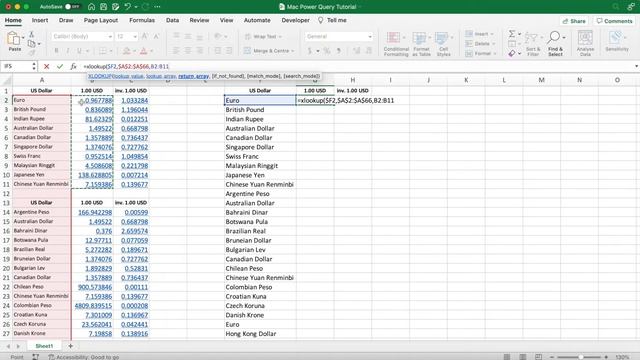Click the Format Painter brush icon
Image resolution: width=640 pixels, height=360 pixels.
[x=31, y=52]
